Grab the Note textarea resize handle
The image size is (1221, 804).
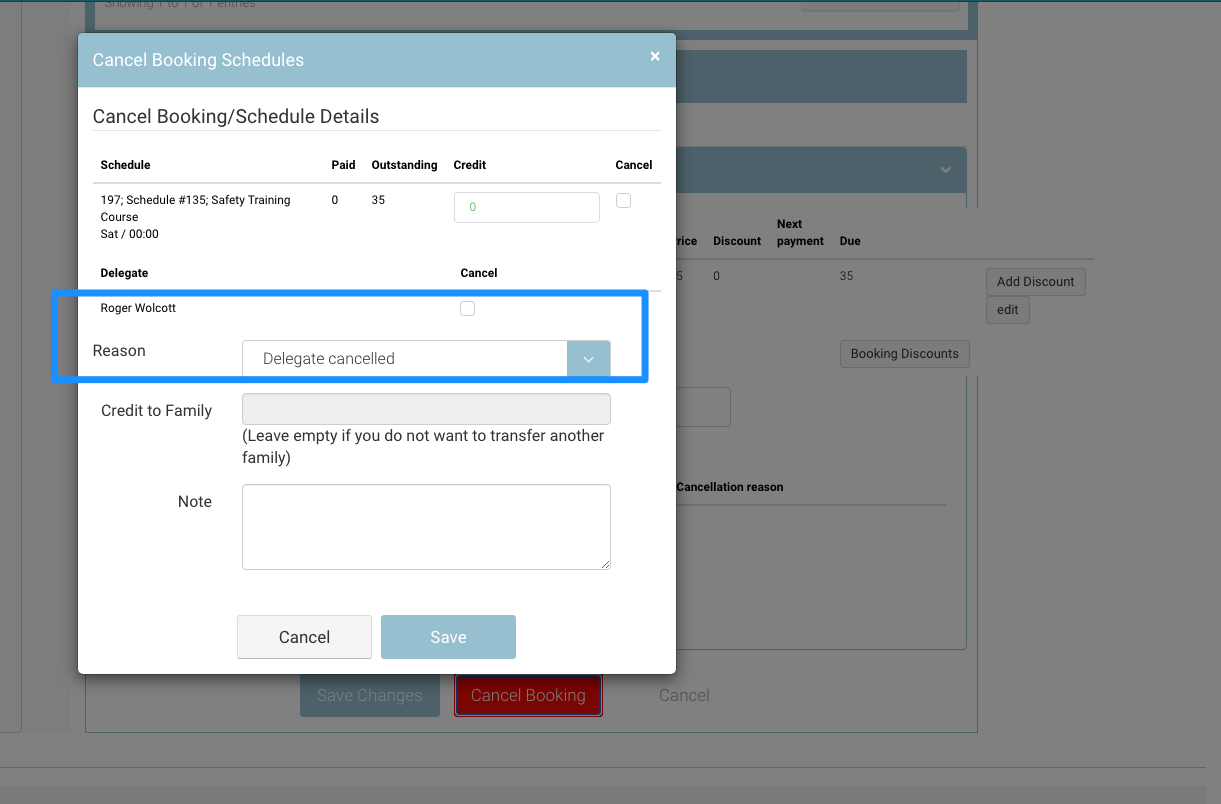pos(605,564)
